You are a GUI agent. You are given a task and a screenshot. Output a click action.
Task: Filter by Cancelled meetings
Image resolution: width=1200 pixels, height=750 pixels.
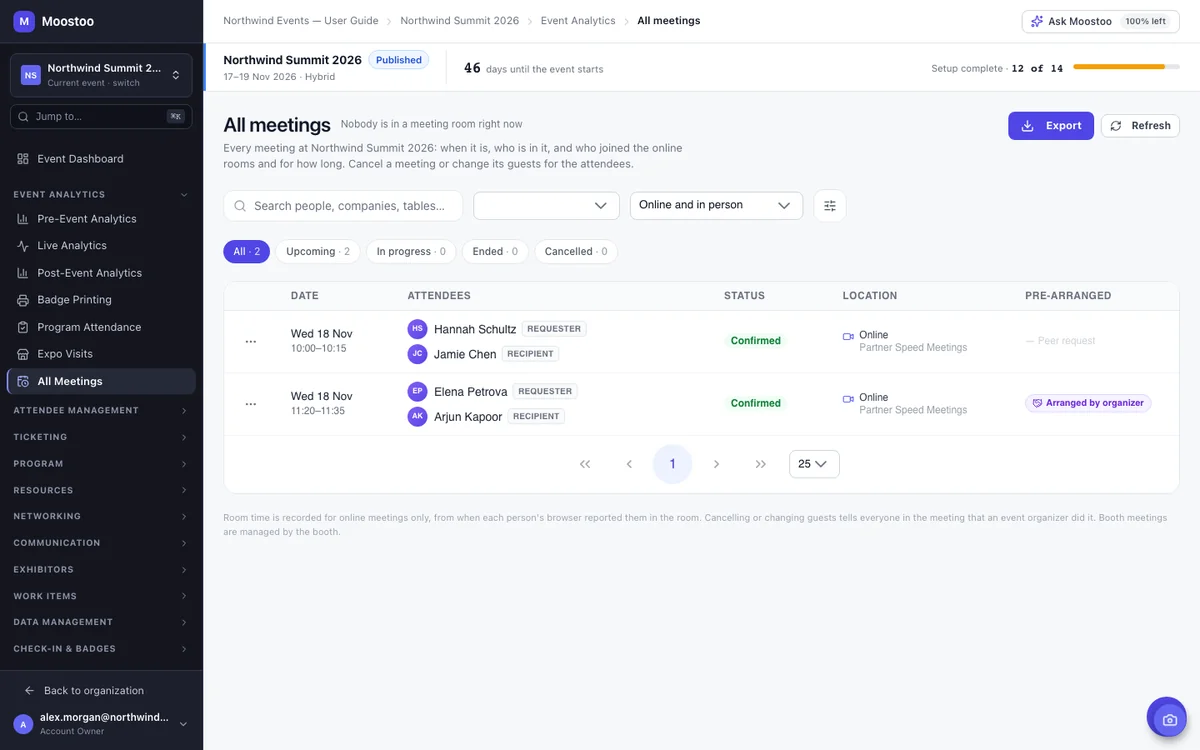click(x=576, y=252)
